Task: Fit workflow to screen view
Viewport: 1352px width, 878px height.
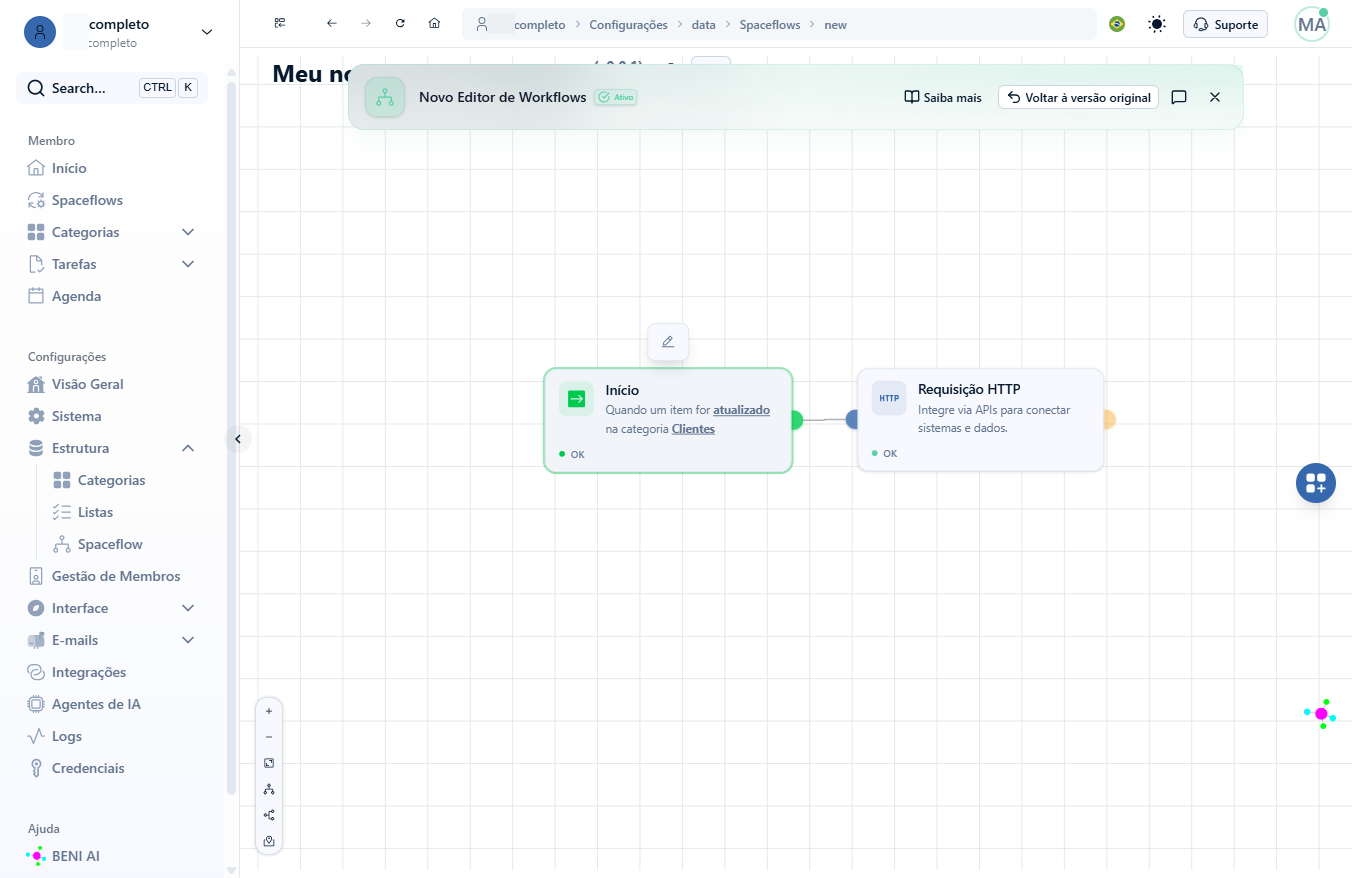Action: [269, 763]
